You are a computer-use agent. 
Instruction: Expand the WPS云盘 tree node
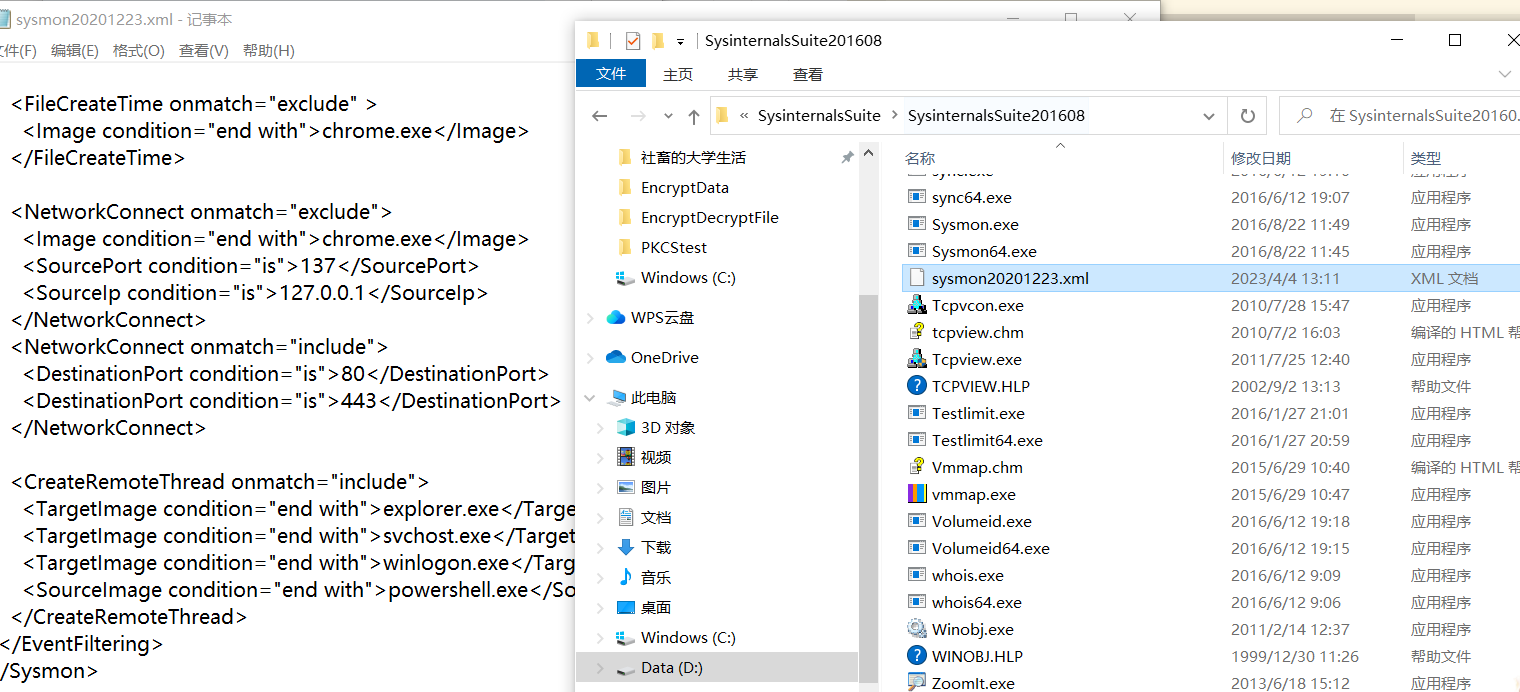(591, 318)
